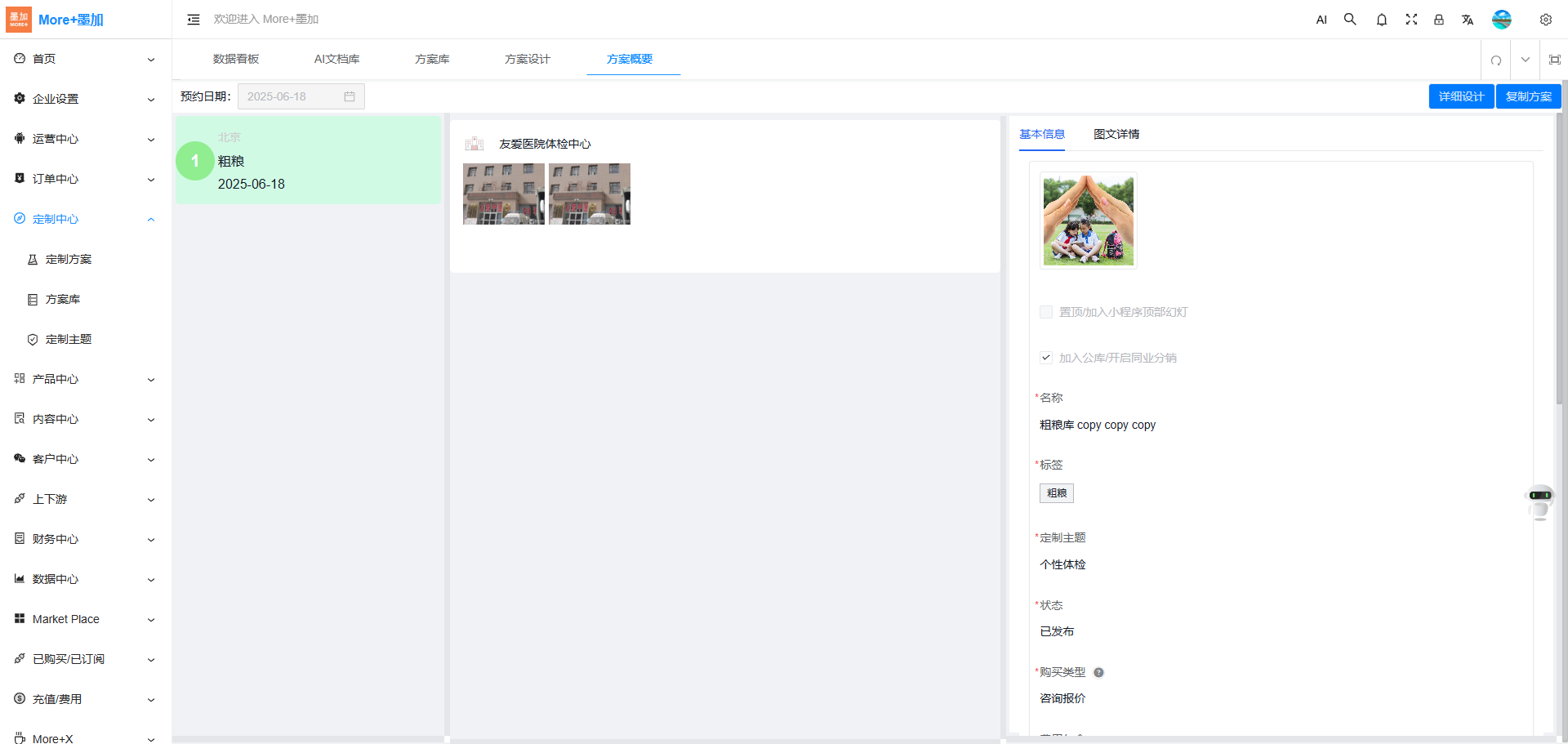This screenshot has height=744, width=1568.
Task: Click the 详细设计 button
Action: (x=1461, y=96)
